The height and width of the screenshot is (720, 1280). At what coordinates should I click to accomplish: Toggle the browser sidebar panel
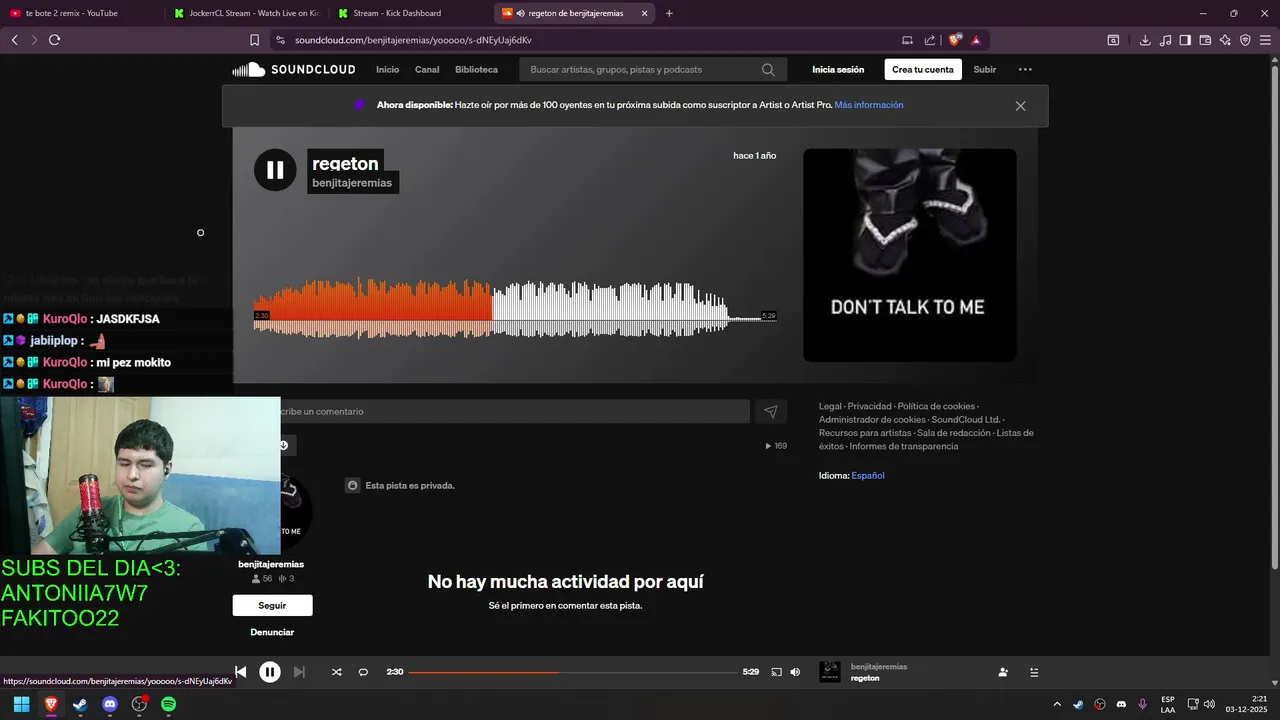tap(1185, 40)
